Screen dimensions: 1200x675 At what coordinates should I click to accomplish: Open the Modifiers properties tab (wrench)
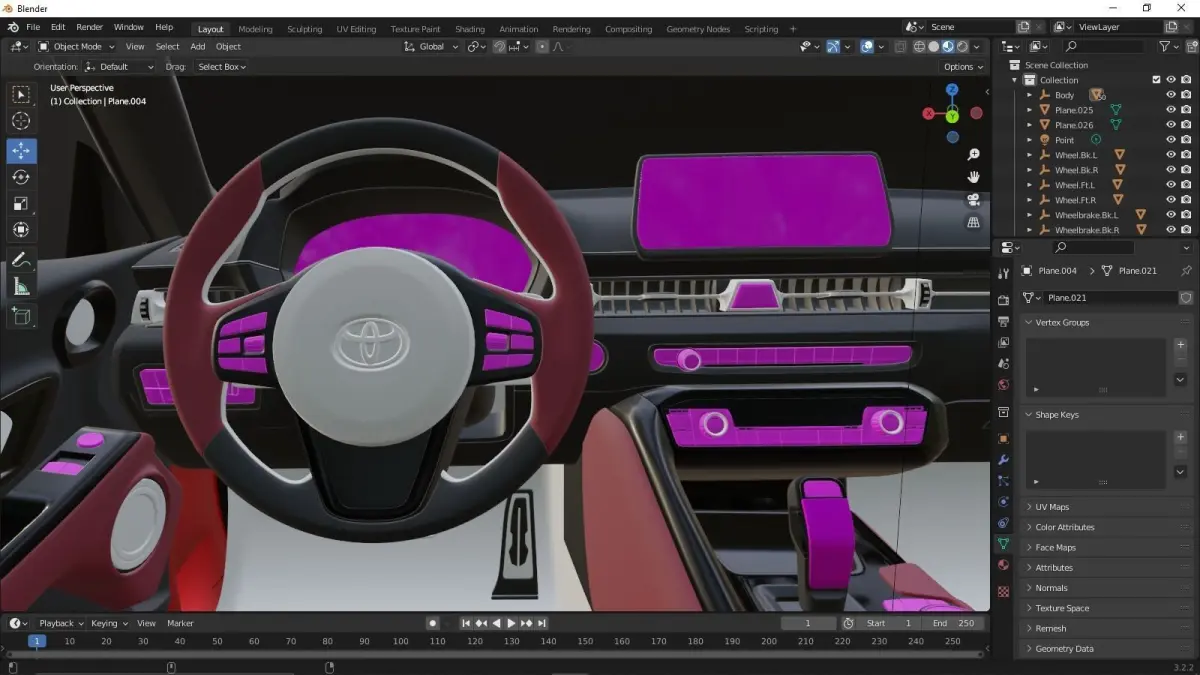(1003, 460)
